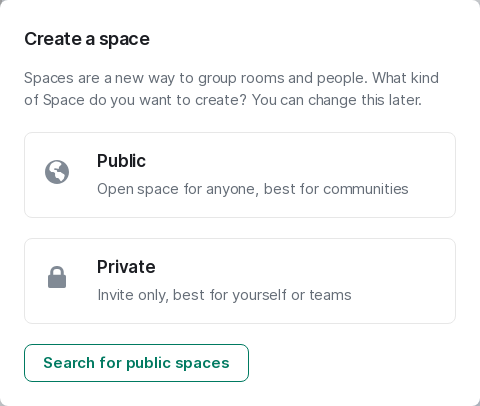The image size is (480, 406).
Task: Click the word "communities" in Public description
Action: click(x=366, y=189)
